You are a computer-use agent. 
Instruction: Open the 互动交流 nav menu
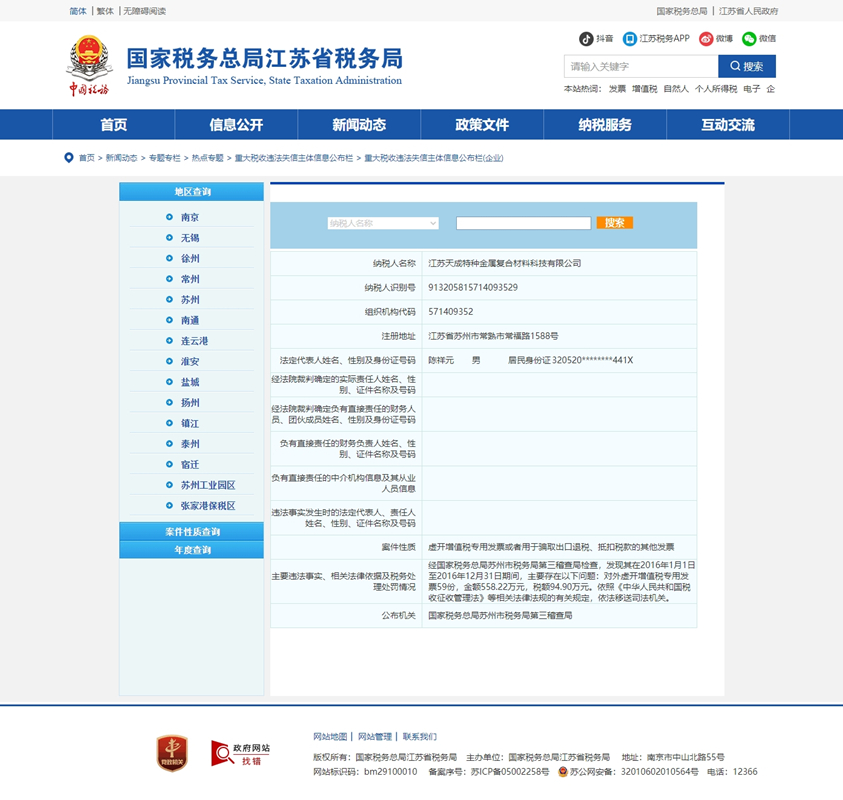point(728,125)
